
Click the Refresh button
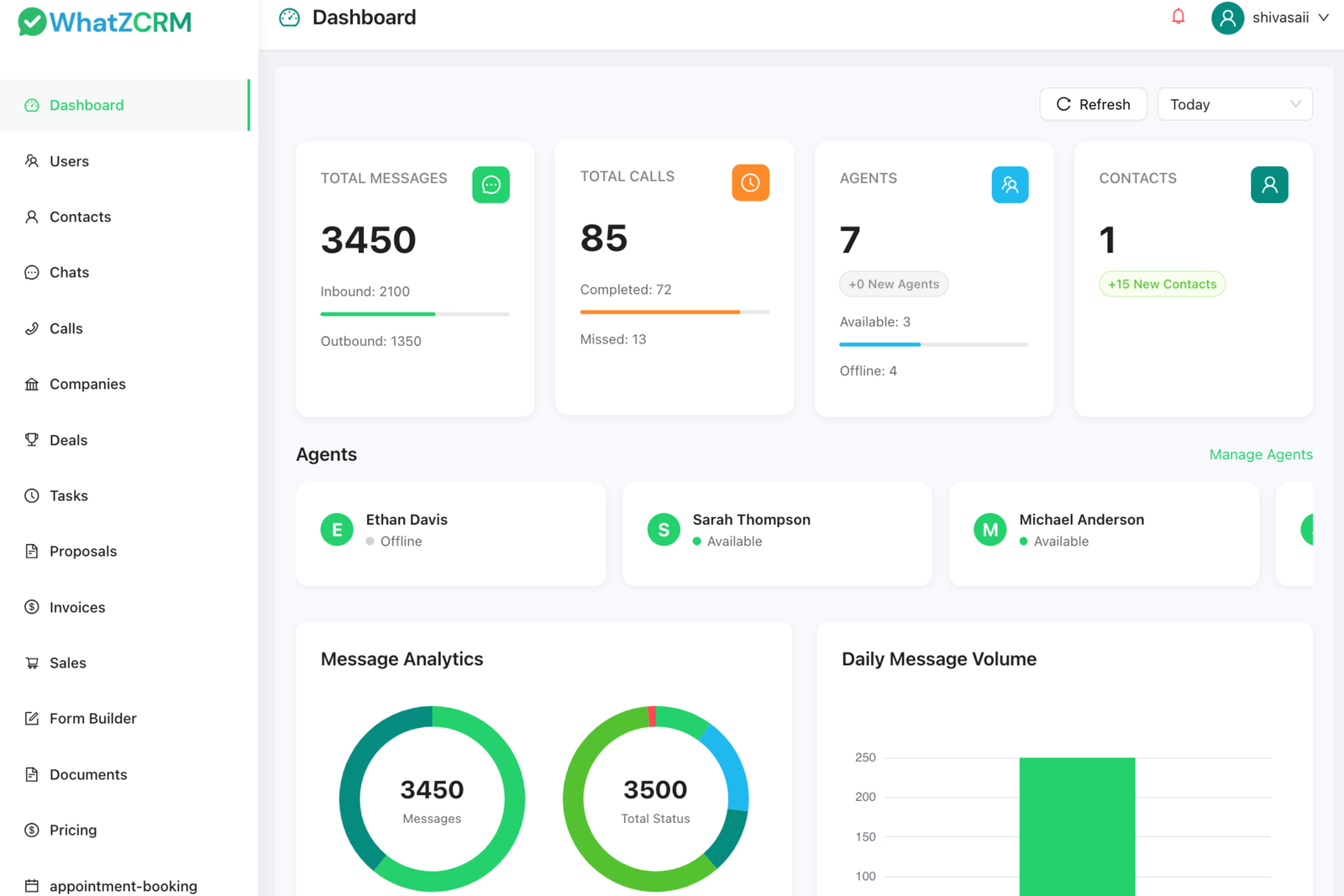[x=1093, y=103]
